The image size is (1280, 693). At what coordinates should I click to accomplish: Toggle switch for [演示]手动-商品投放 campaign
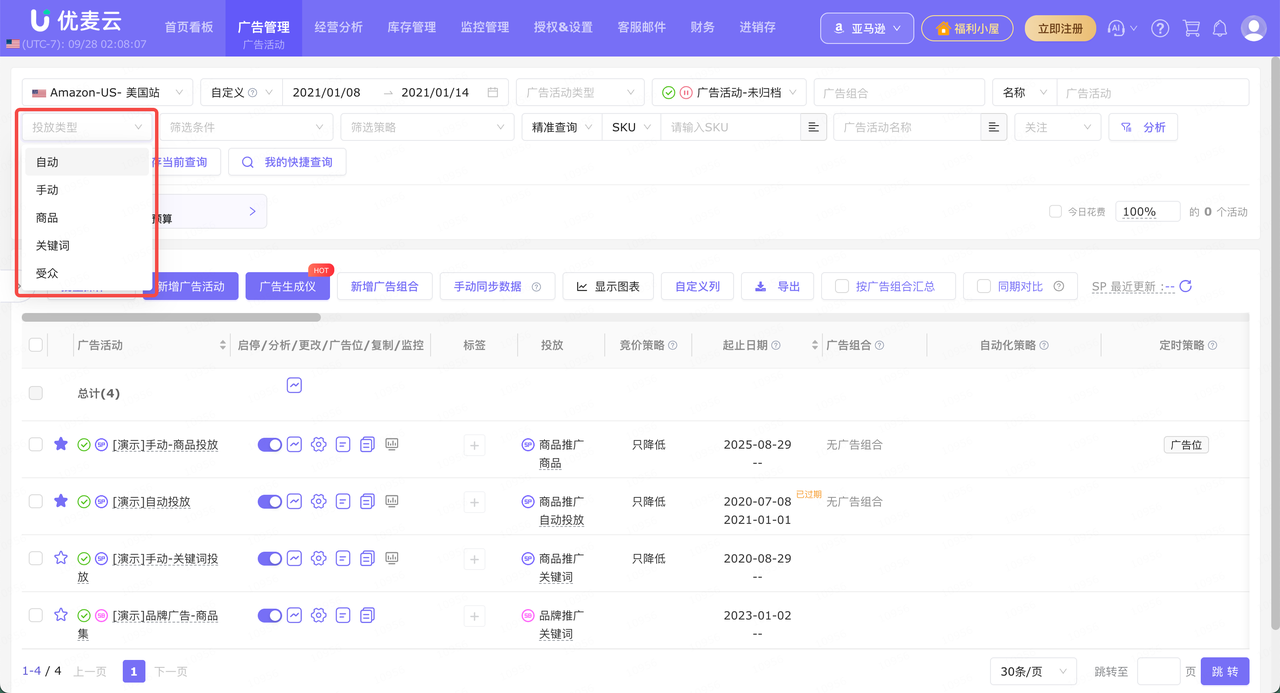[270, 444]
